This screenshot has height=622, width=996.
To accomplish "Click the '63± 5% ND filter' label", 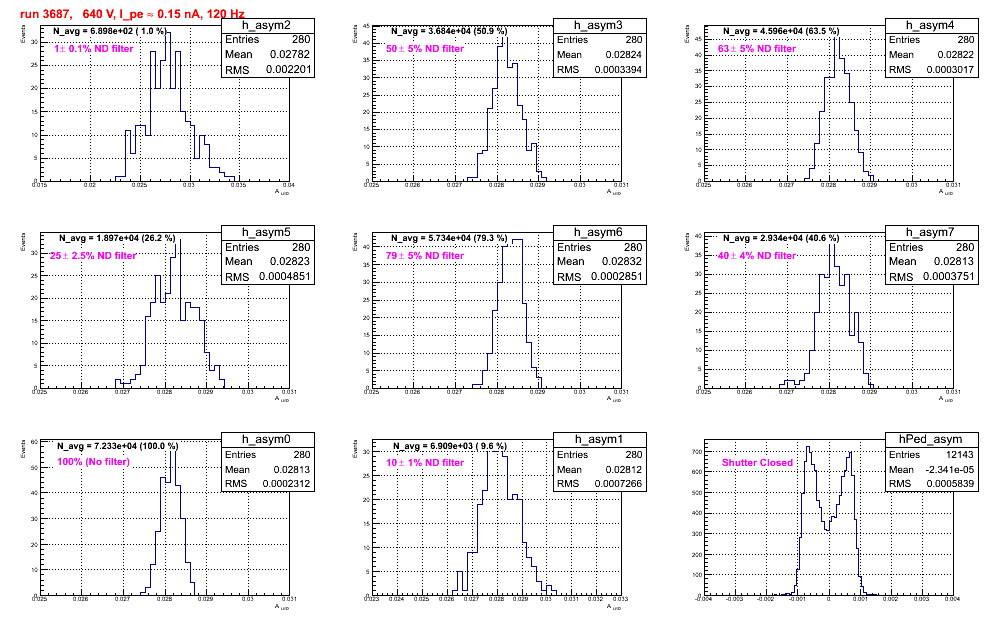I will (757, 48).
